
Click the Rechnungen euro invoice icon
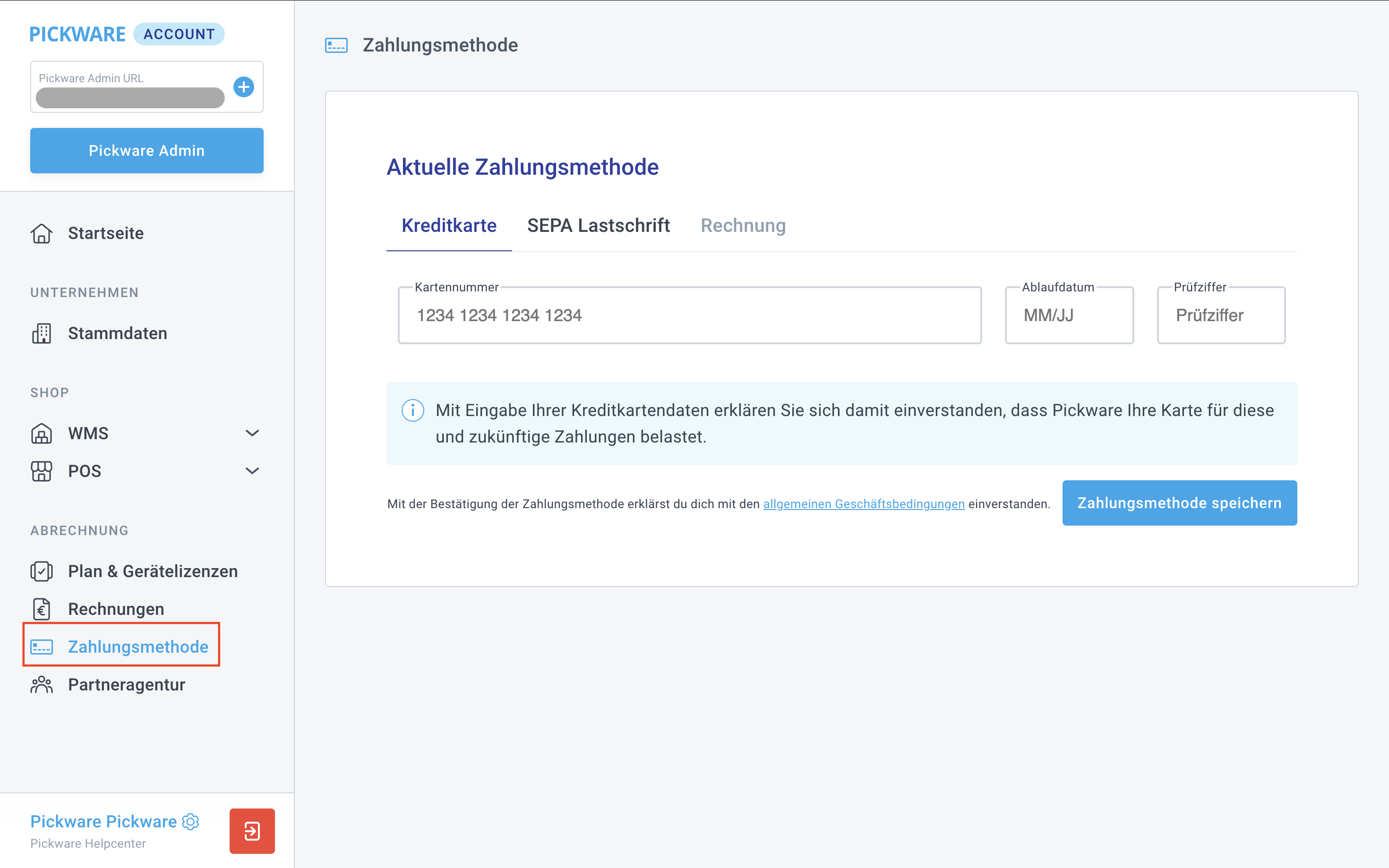(41, 609)
